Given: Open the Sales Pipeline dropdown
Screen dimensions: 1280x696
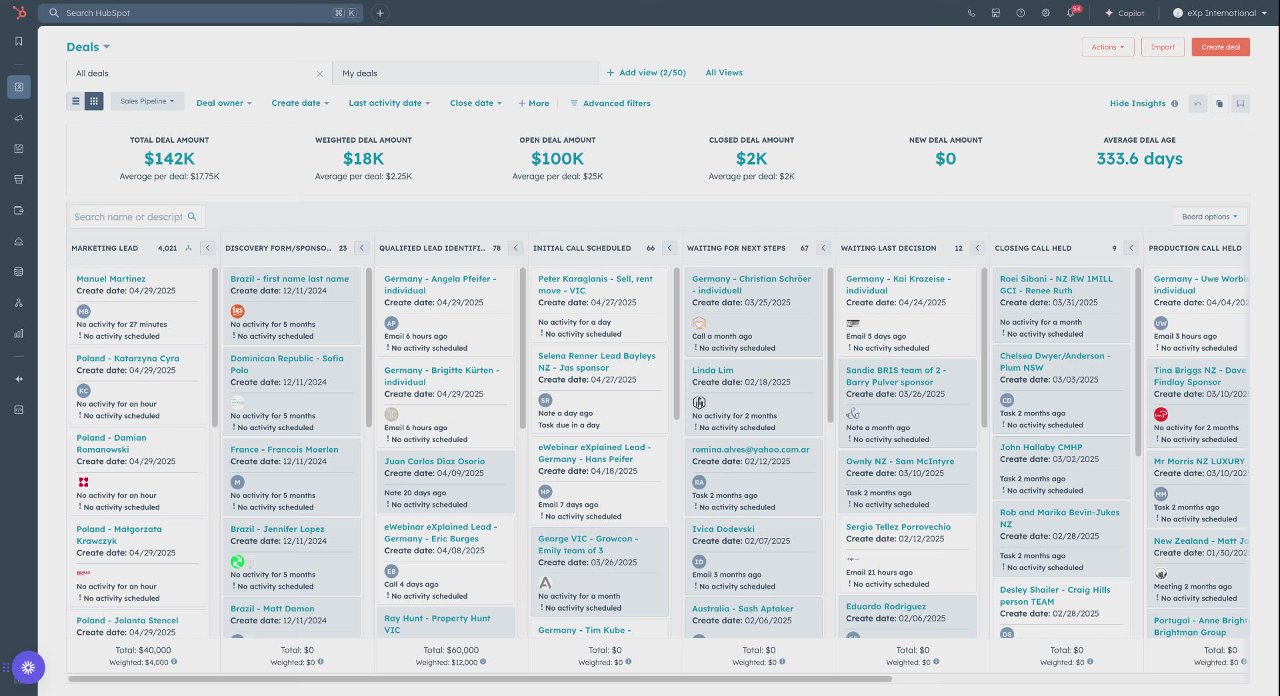Looking at the screenshot, I should coord(147,102).
